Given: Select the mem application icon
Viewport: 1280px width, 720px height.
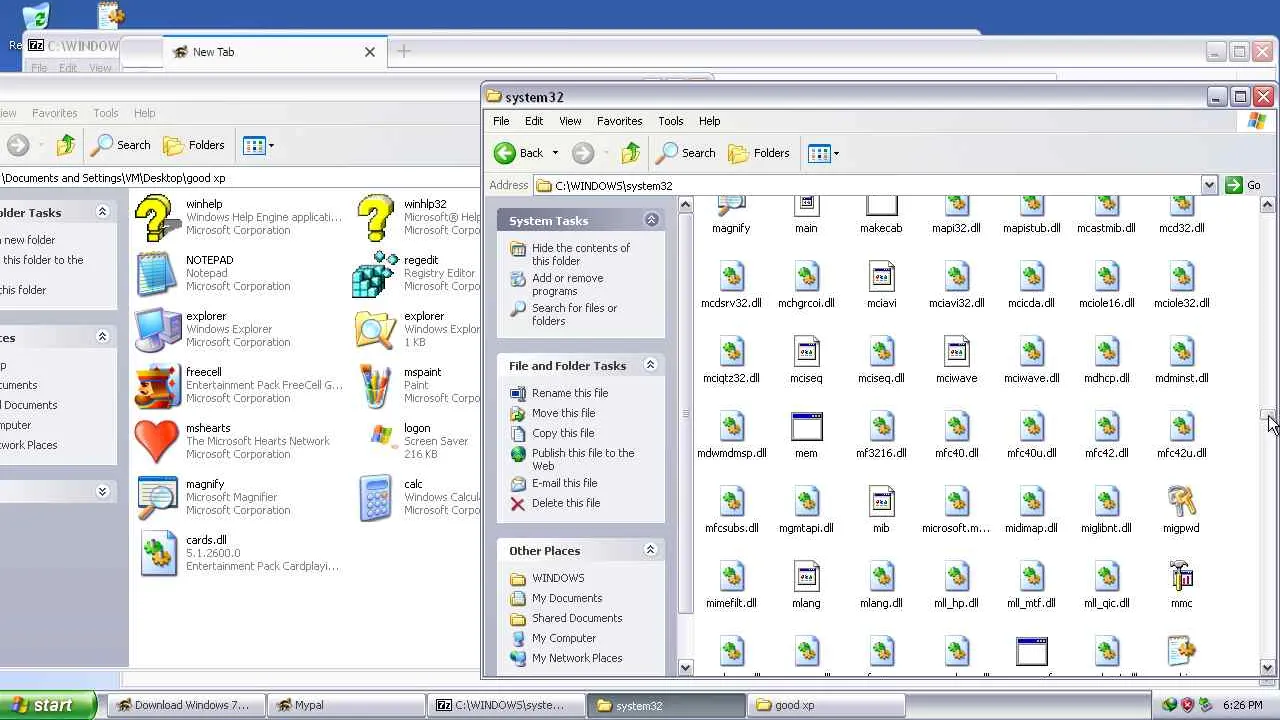Looking at the screenshot, I should [806, 426].
